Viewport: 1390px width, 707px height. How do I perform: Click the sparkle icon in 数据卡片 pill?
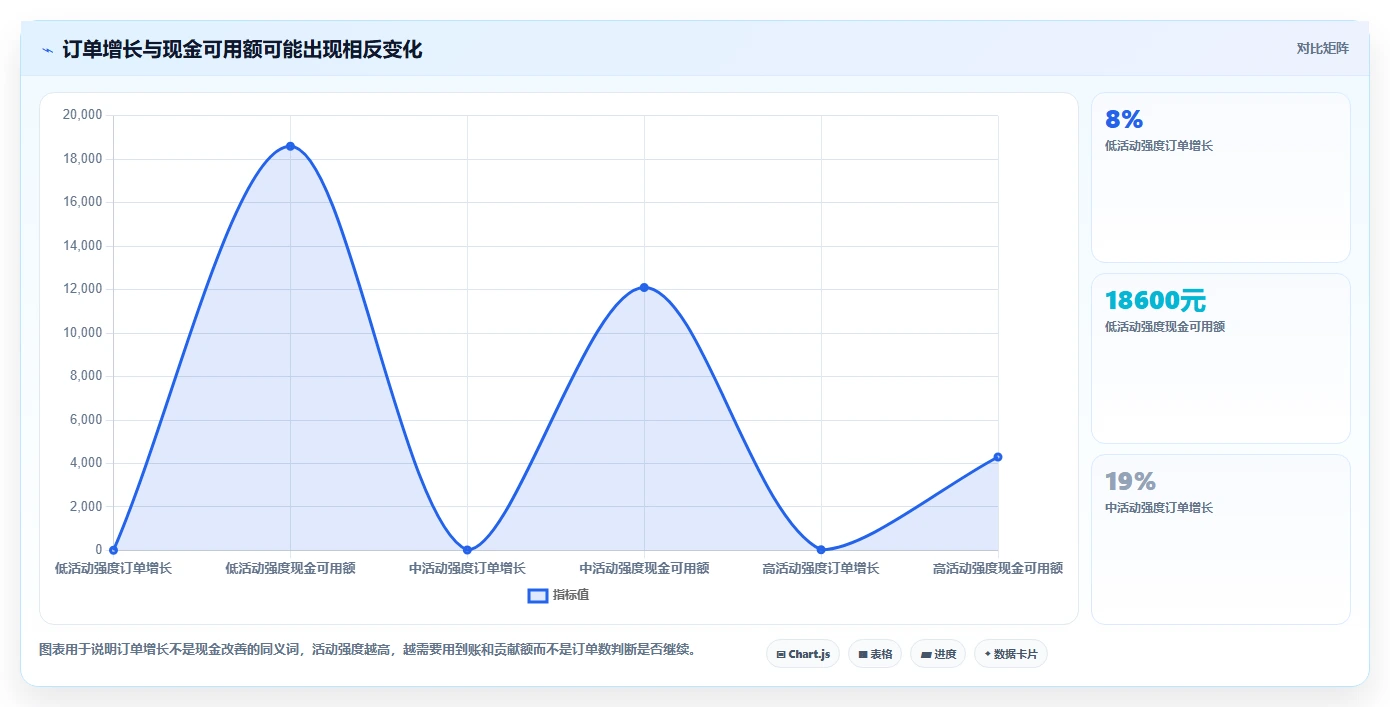pyautogui.click(x=988, y=654)
